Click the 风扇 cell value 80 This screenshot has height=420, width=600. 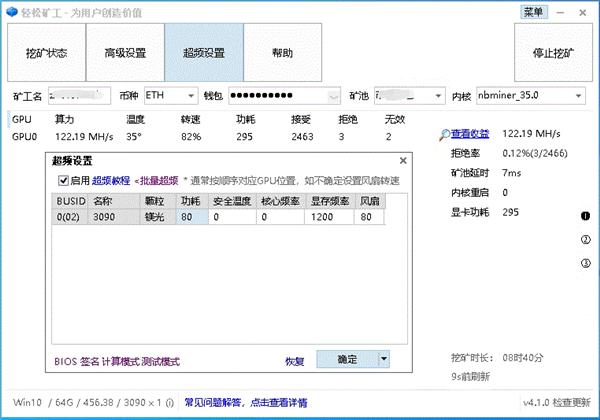coord(369,217)
